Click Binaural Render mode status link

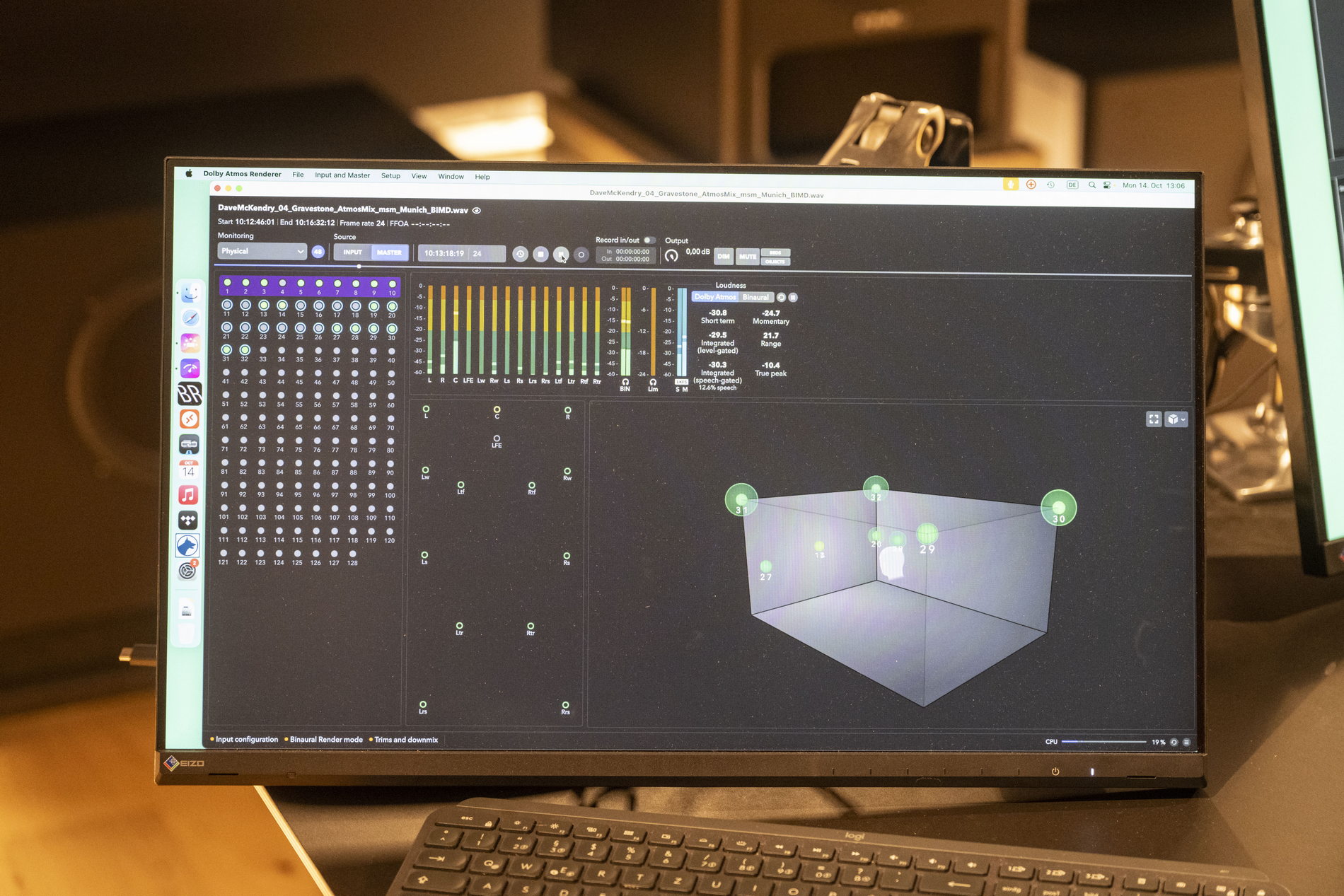pyautogui.click(x=326, y=740)
